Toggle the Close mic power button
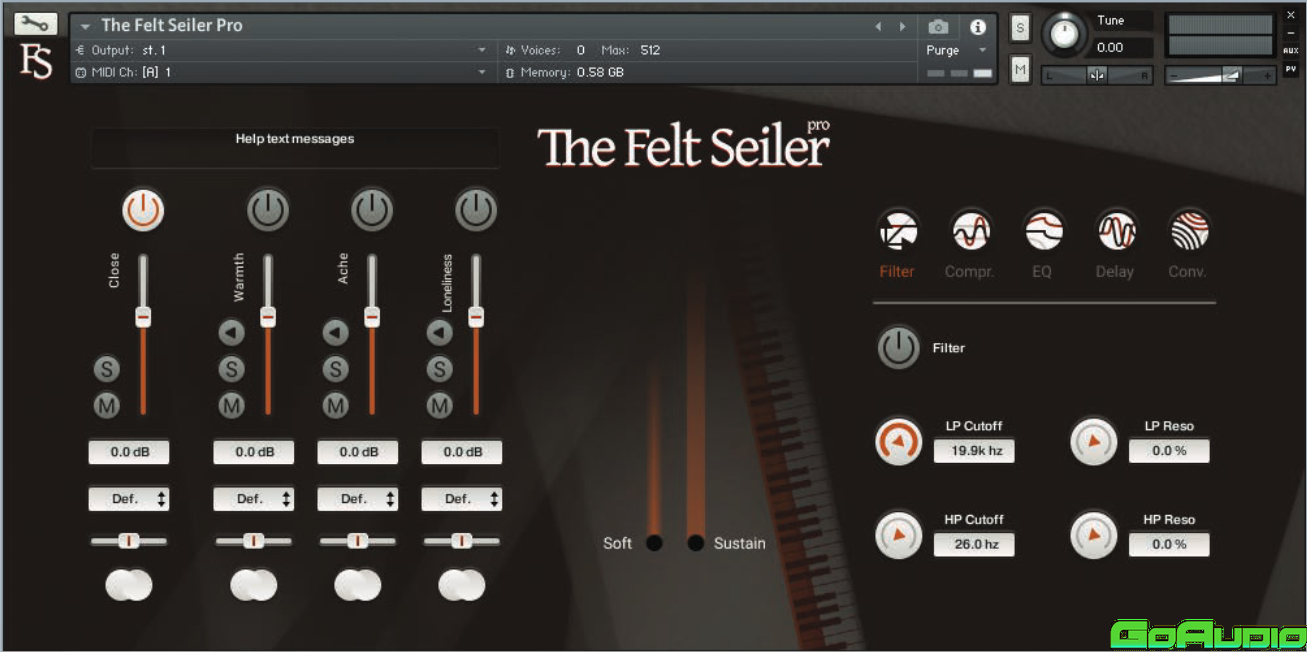 point(143,211)
